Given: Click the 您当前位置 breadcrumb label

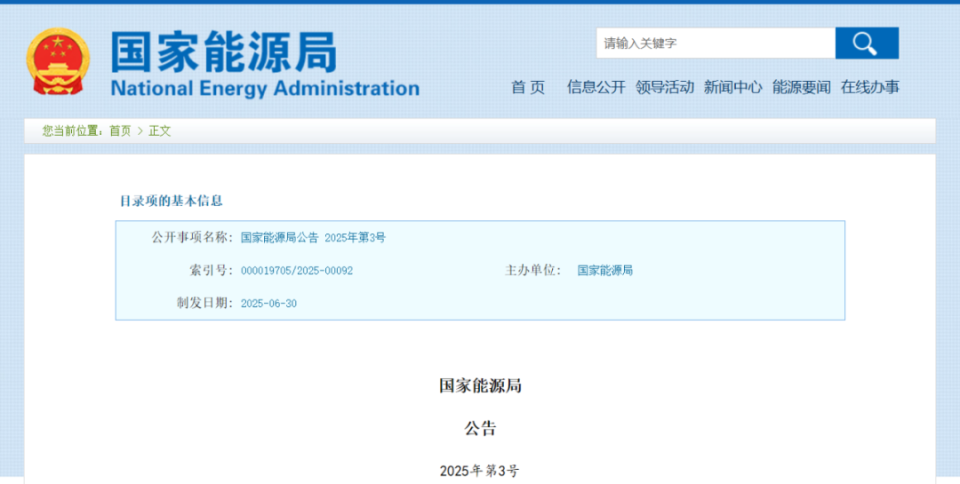Looking at the screenshot, I should [x=72, y=131].
